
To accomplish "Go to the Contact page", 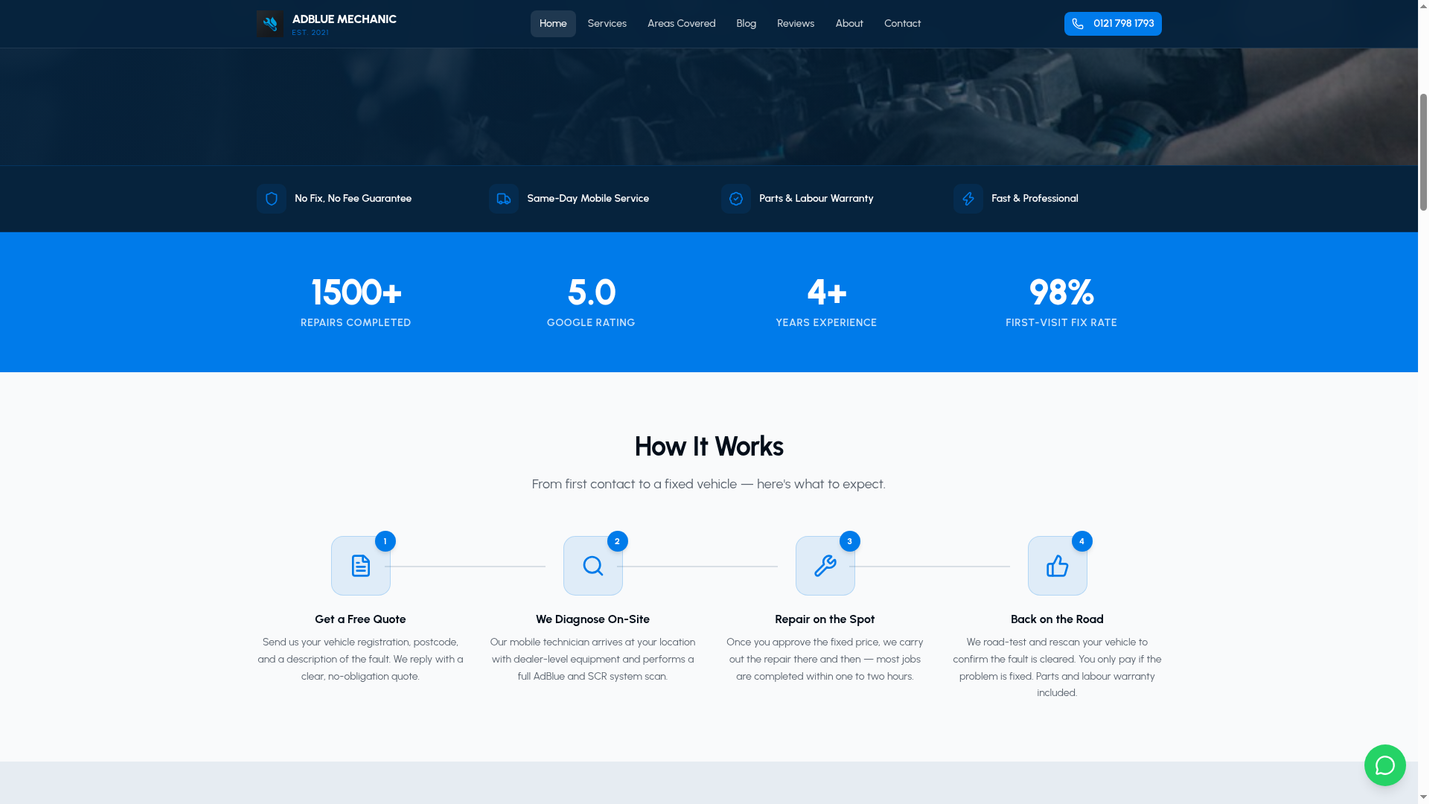I will 902,23.
